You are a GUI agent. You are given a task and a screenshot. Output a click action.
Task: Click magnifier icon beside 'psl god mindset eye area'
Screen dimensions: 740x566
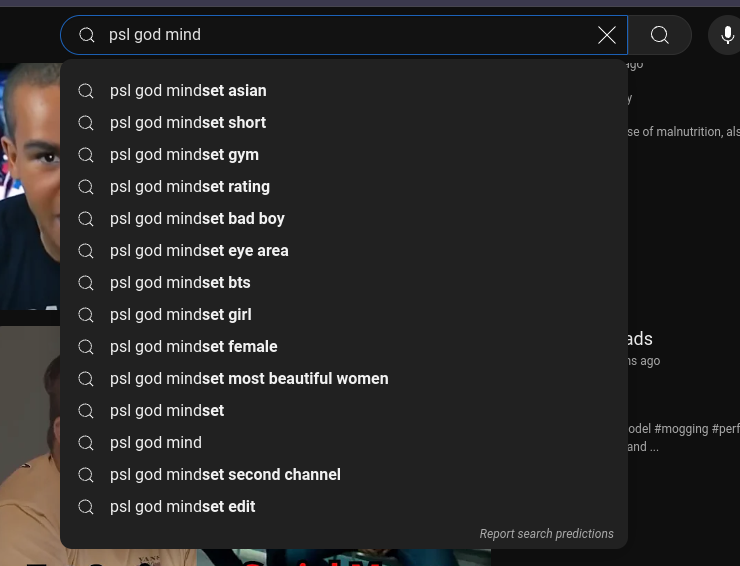86,251
